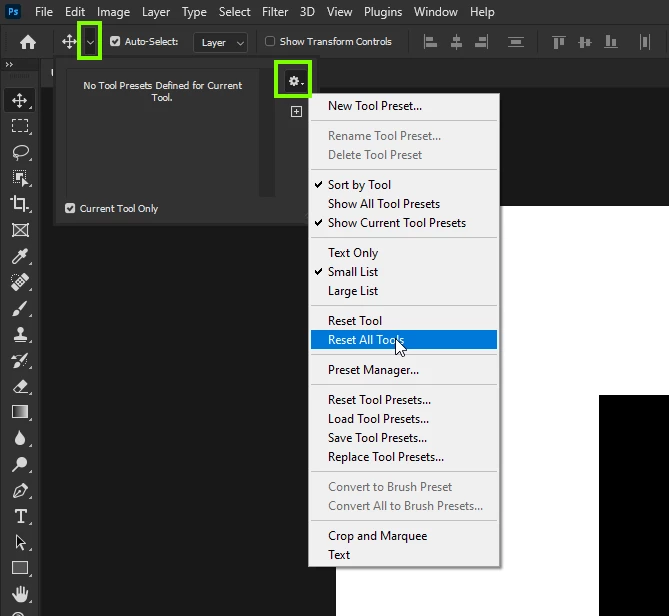Screen dimensions: 669x616
Task: Choose Save Tool Presets…
Action: [x=404, y=438]
